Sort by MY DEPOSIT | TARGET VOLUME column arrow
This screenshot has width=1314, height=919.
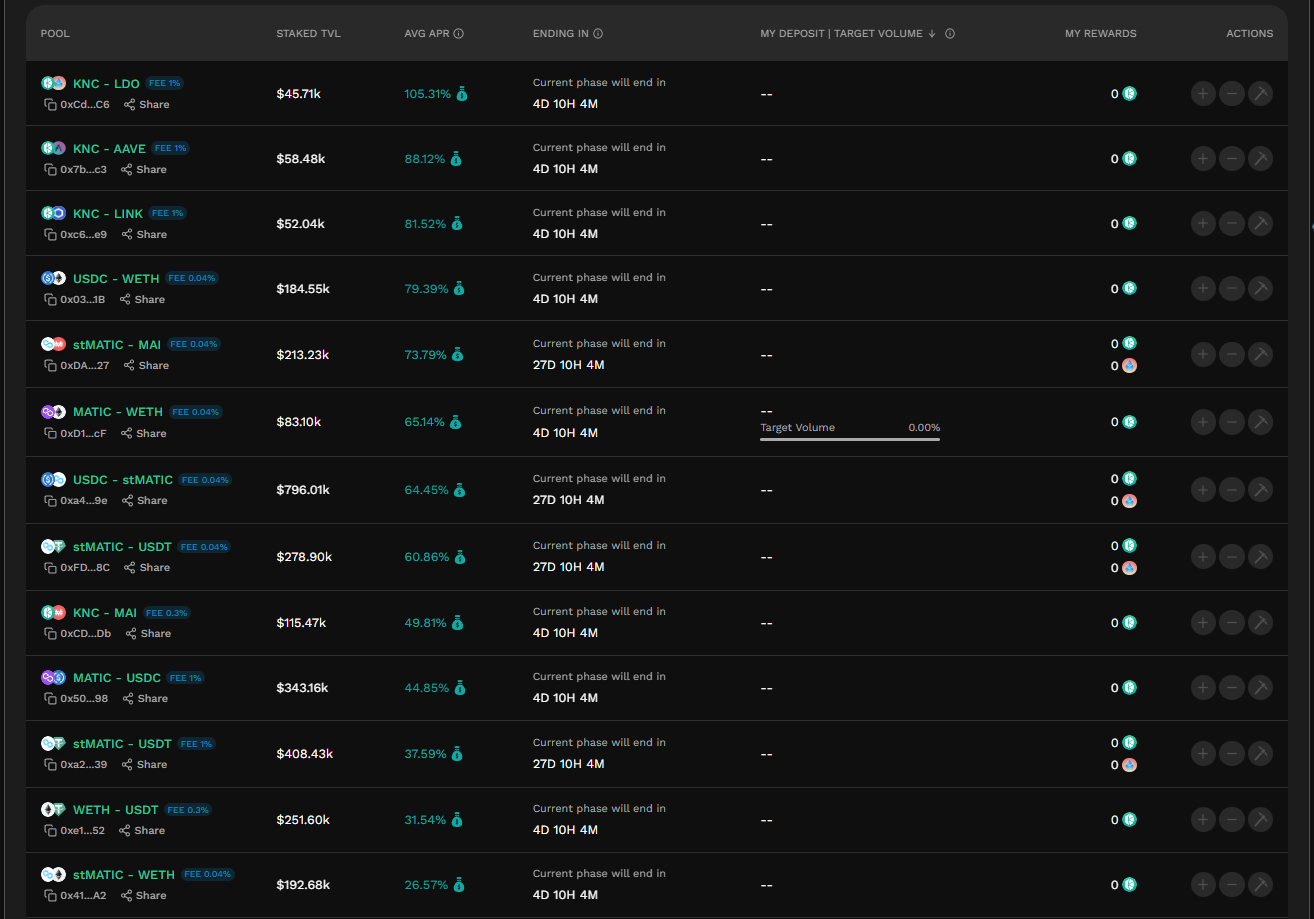932,34
